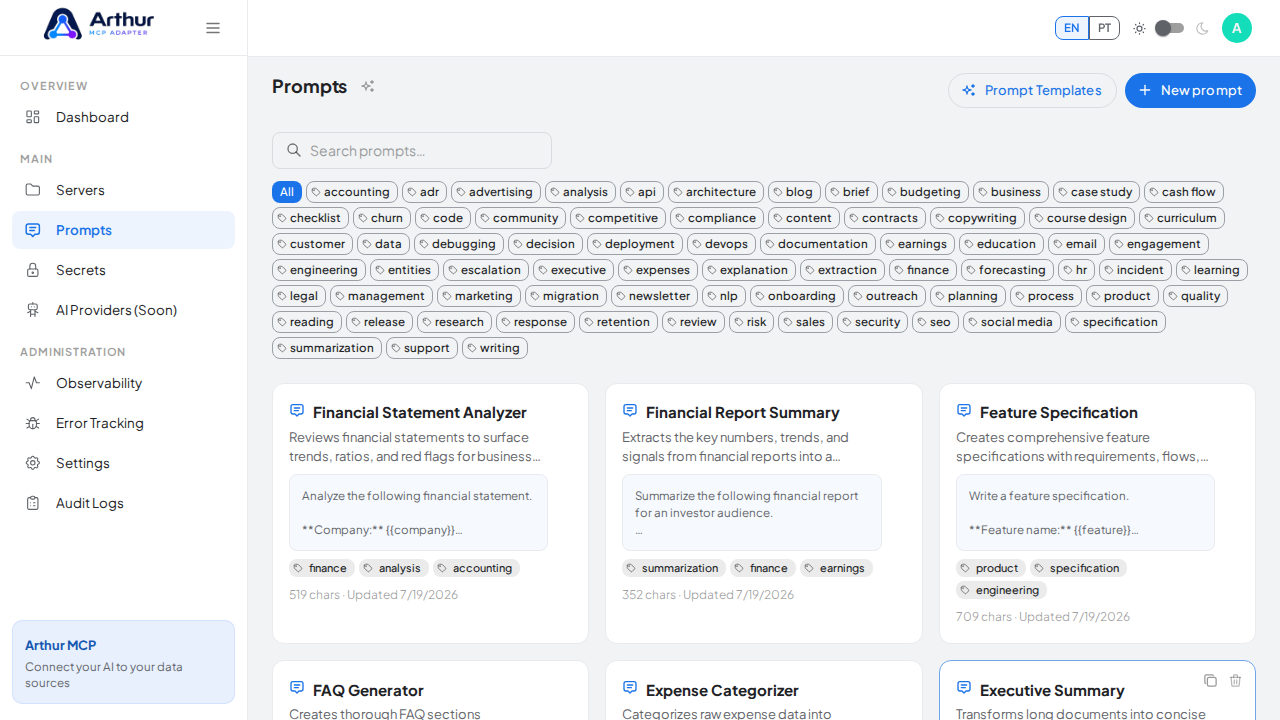Click the Feature Specification card icon
Screen dimensions: 1280x720
pos(964,411)
